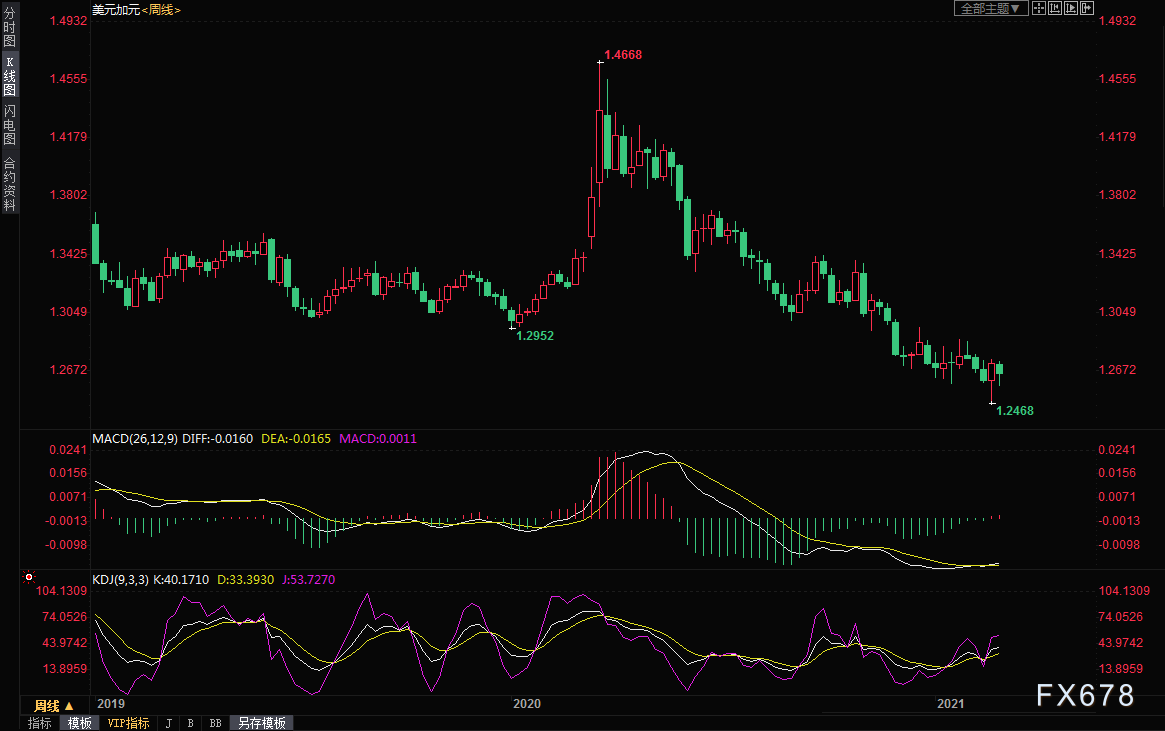Click 另存模板 save template button

pyautogui.click(x=262, y=723)
